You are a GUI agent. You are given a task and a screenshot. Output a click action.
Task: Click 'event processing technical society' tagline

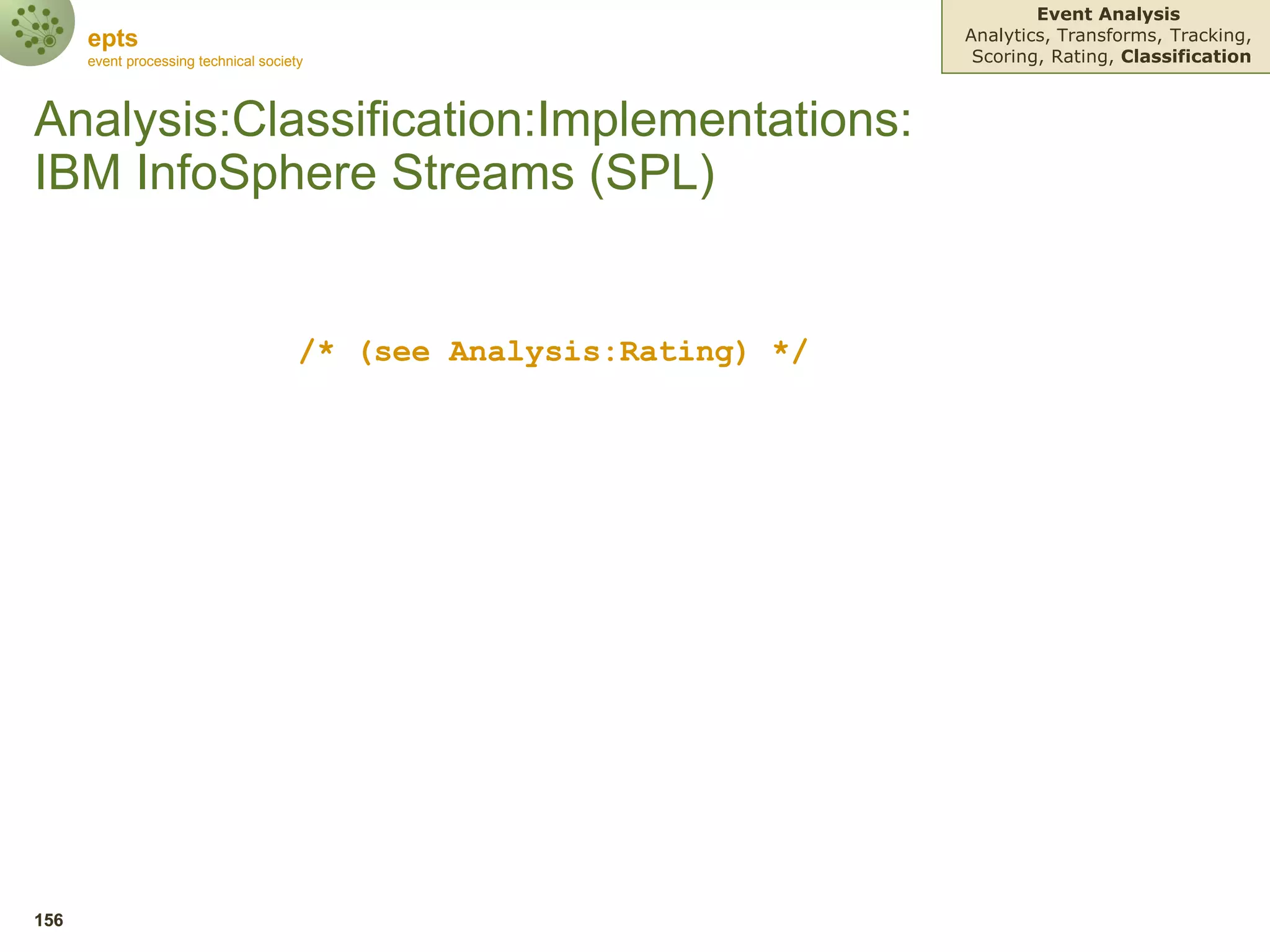(x=195, y=61)
